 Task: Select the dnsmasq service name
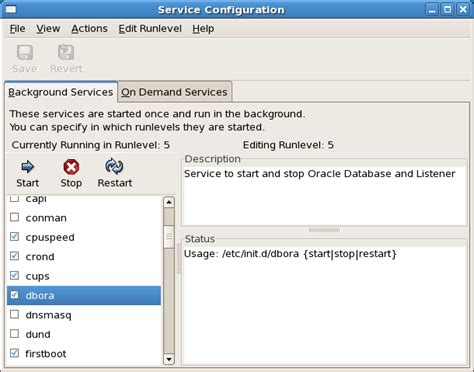(48, 315)
